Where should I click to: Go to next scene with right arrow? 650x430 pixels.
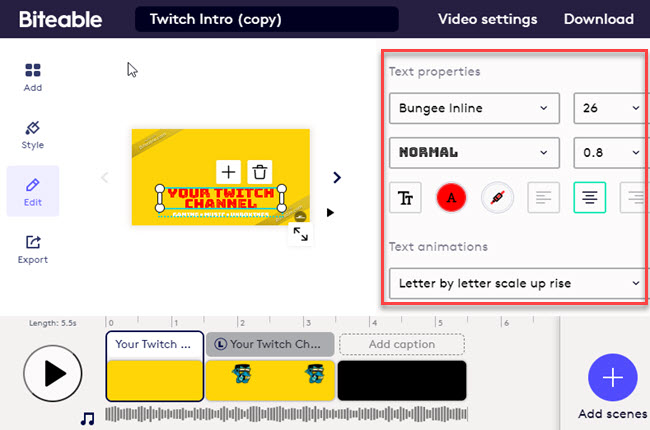(x=336, y=177)
